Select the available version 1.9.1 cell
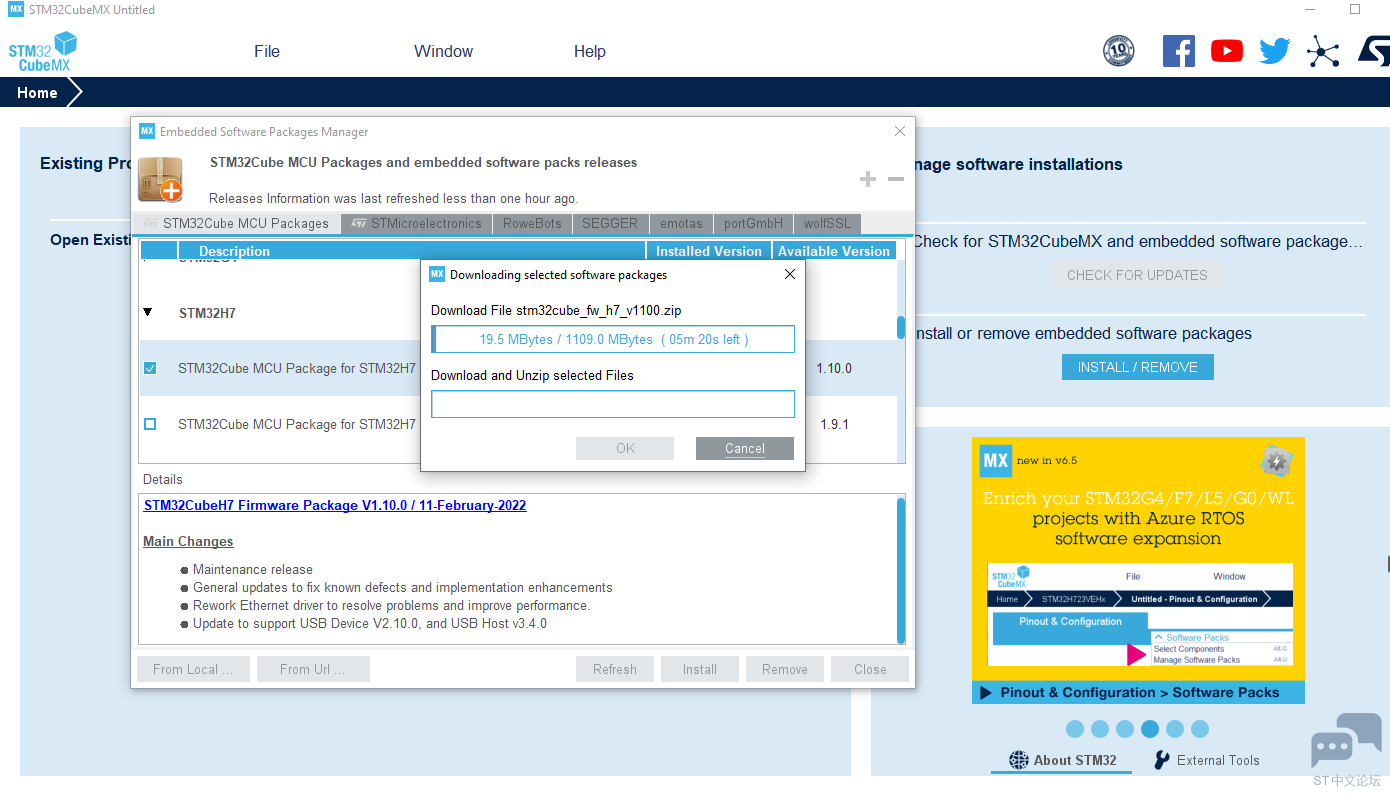The width and height of the screenshot is (1390, 796). click(834, 424)
